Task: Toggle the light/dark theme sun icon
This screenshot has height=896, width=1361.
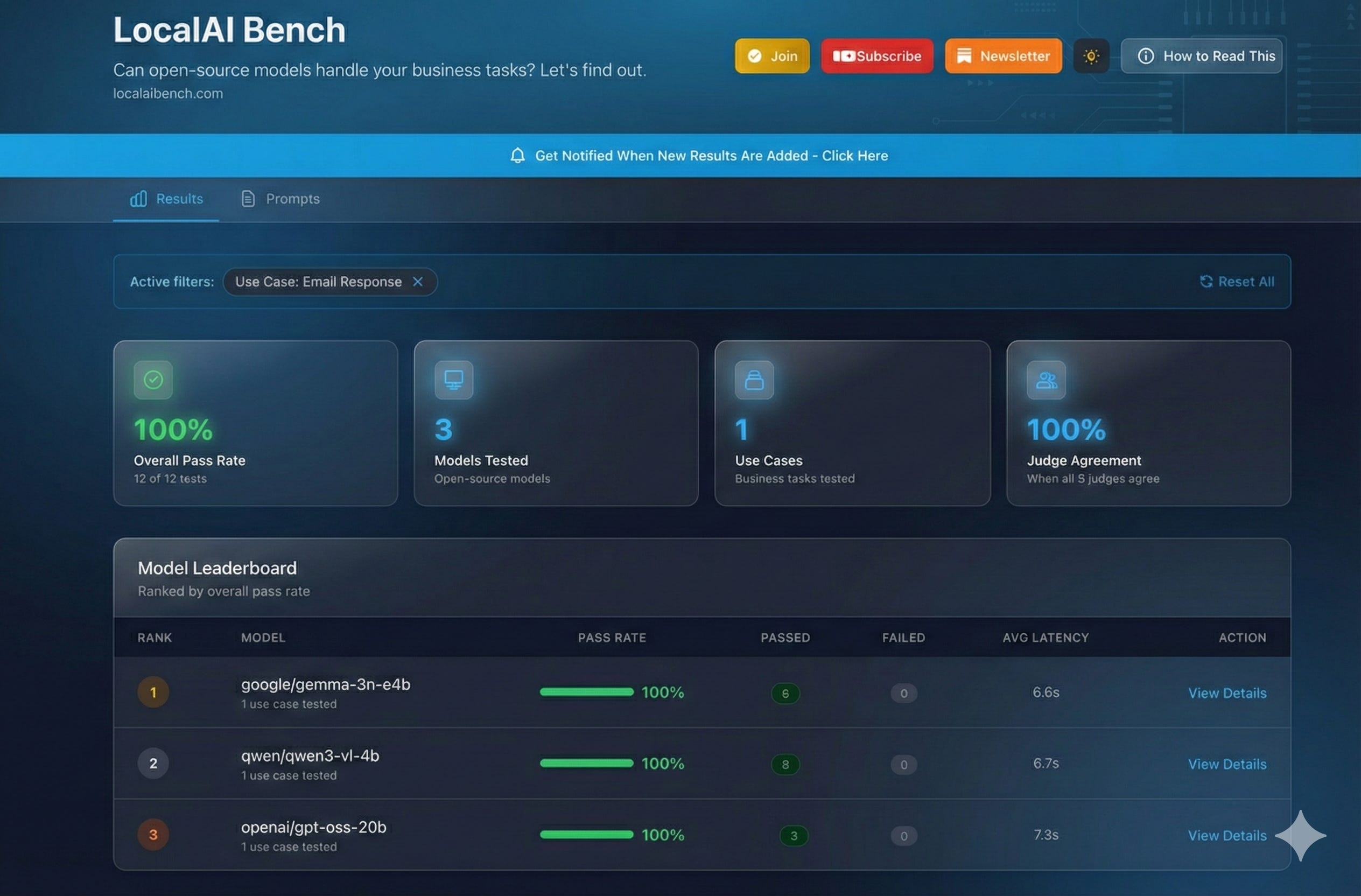Action: [1091, 56]
